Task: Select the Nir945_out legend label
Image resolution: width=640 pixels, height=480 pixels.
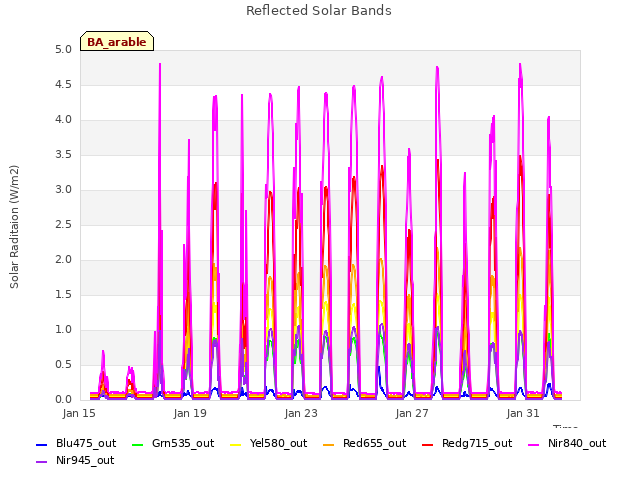Action: point(85,461)
